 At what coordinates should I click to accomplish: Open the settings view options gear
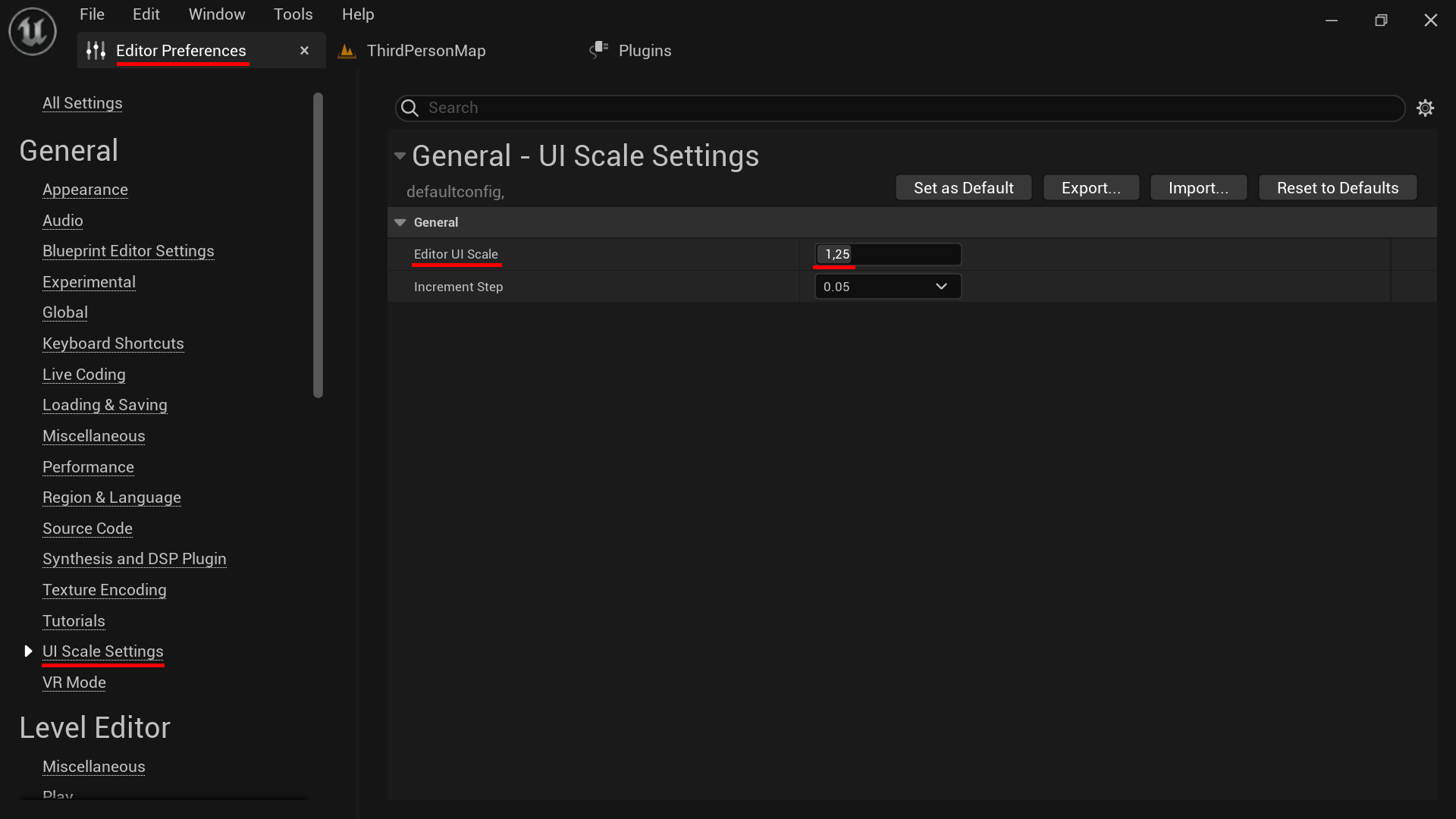click(1426, 108)
